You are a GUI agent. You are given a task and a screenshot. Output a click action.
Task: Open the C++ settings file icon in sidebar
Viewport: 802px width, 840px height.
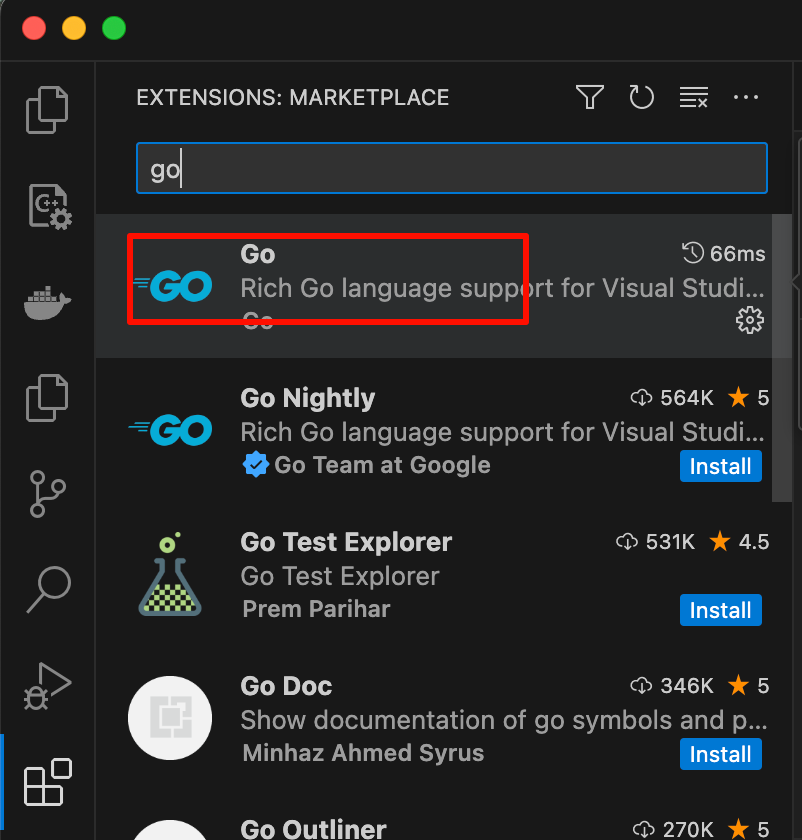pos(47,207)
